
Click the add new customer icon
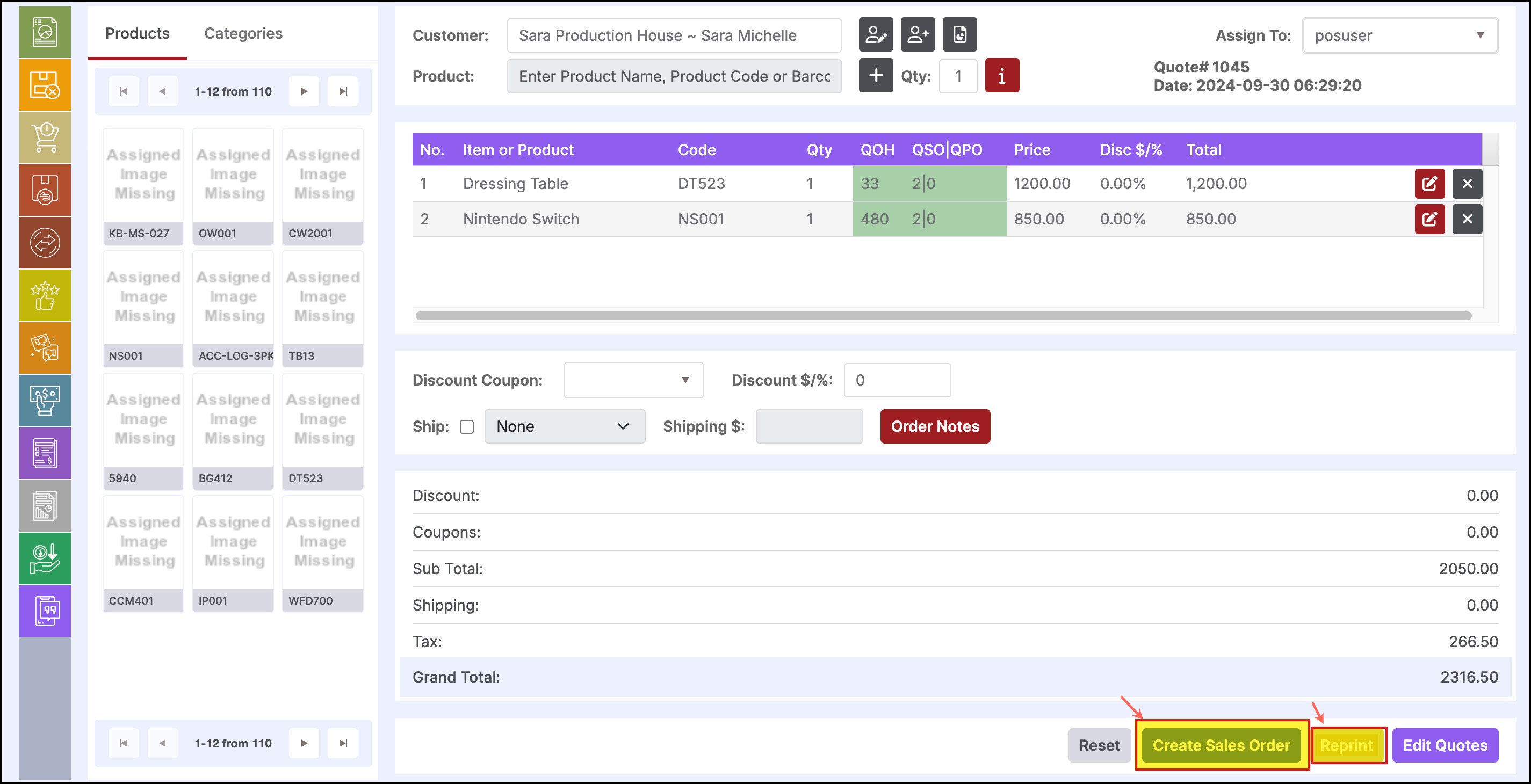(x=918, y=34)
